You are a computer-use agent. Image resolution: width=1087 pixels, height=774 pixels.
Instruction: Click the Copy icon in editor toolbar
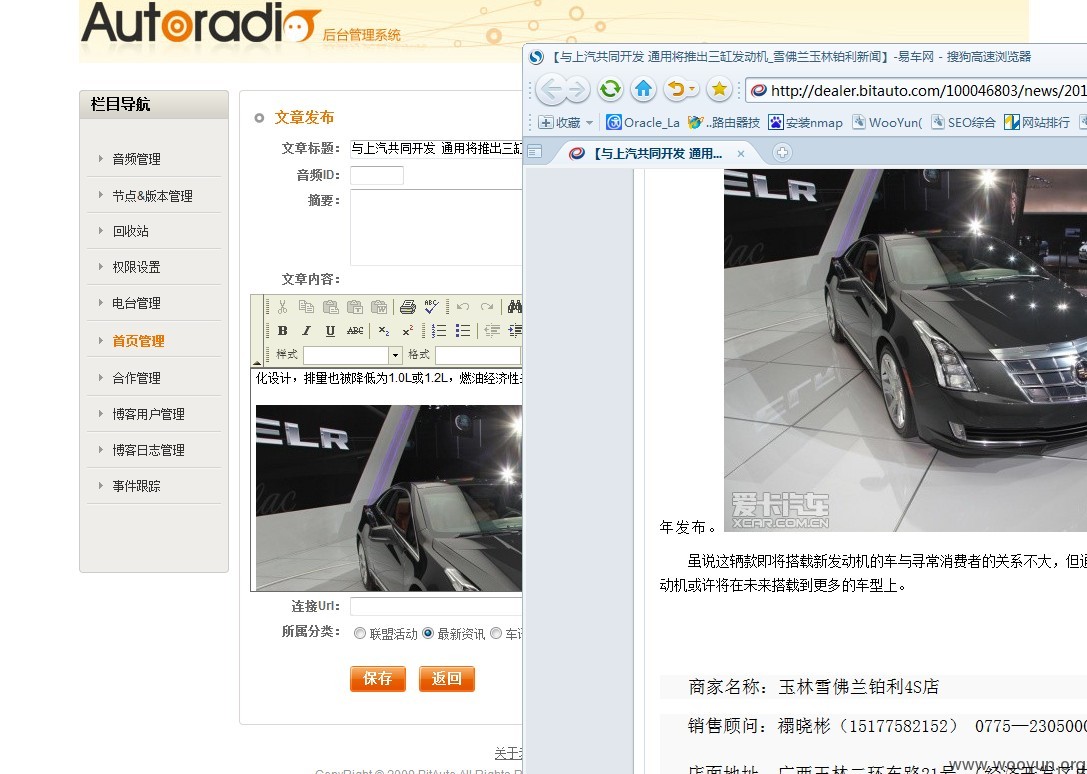tap(306, 307)
